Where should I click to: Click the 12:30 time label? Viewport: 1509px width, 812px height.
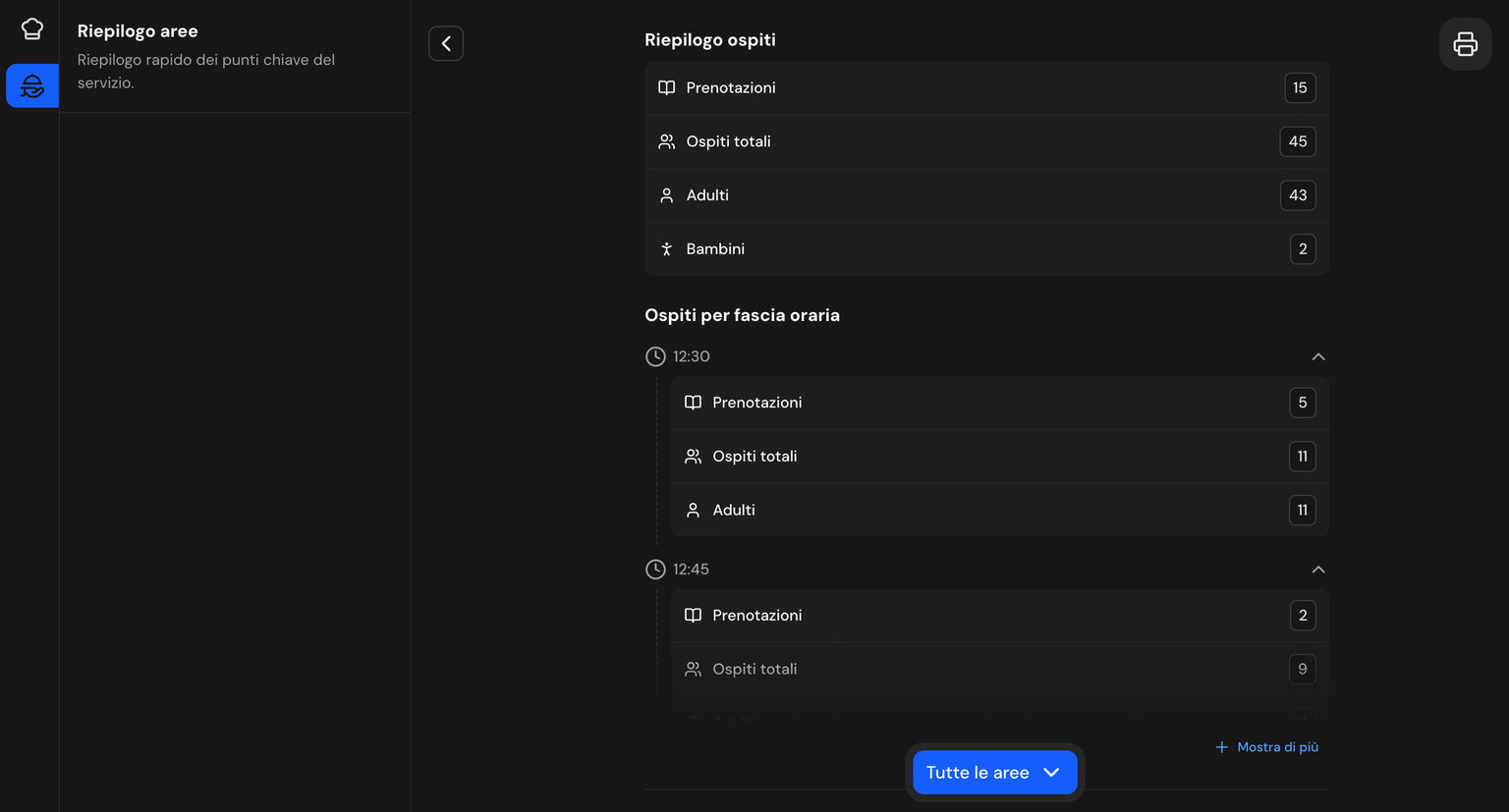click(x=692, y=356)
